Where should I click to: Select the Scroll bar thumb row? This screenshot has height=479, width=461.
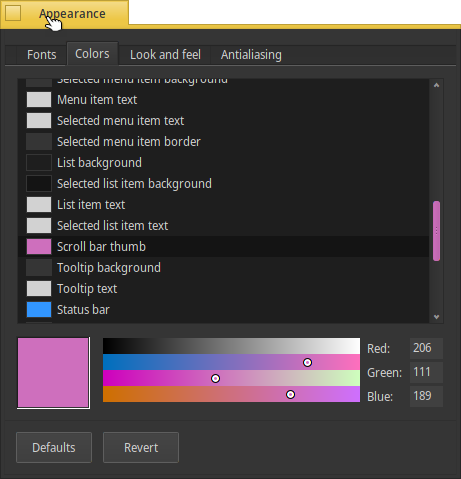223,247
